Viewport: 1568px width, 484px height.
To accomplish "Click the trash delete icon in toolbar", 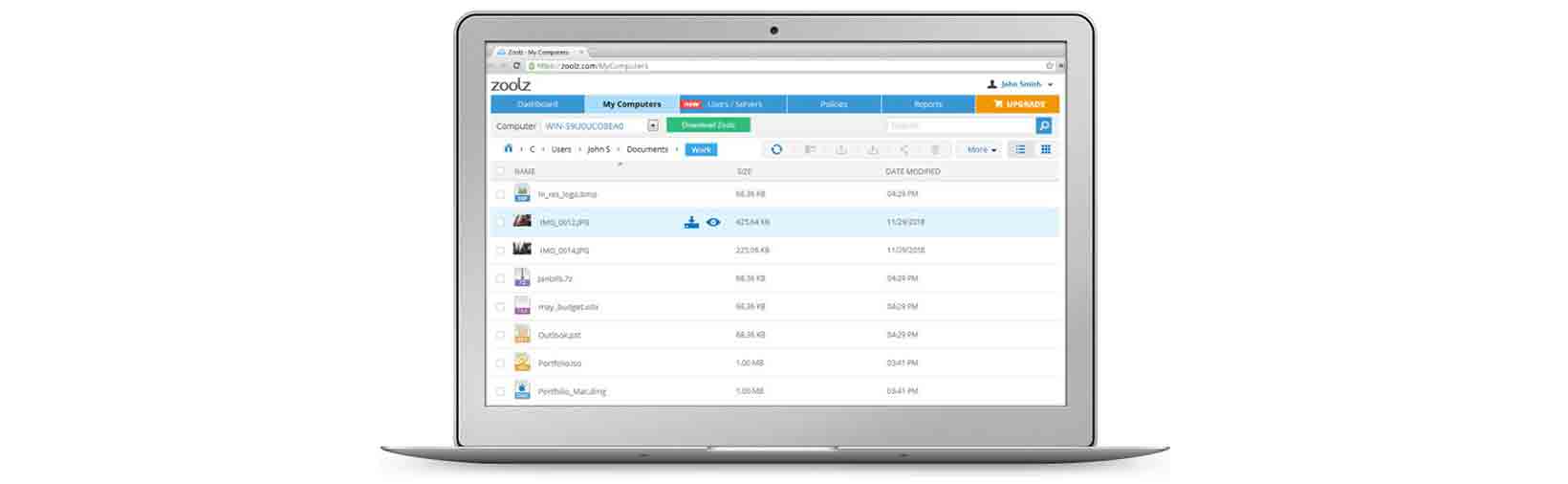I will pos(935,149).
